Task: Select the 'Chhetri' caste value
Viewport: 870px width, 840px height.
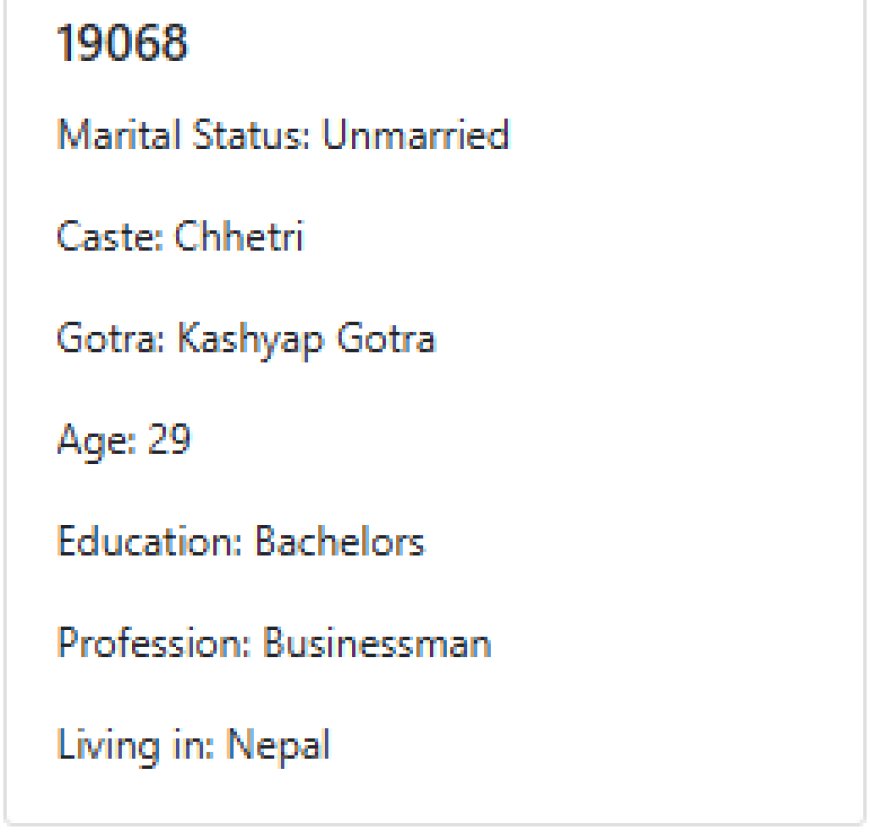Action: [239, 237]
